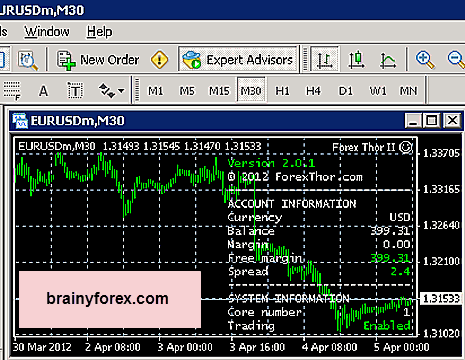The width and height of the screenshot is (465, 360).
Task: Switch chart to bar chart mode
Action: (x=324, y=59)
